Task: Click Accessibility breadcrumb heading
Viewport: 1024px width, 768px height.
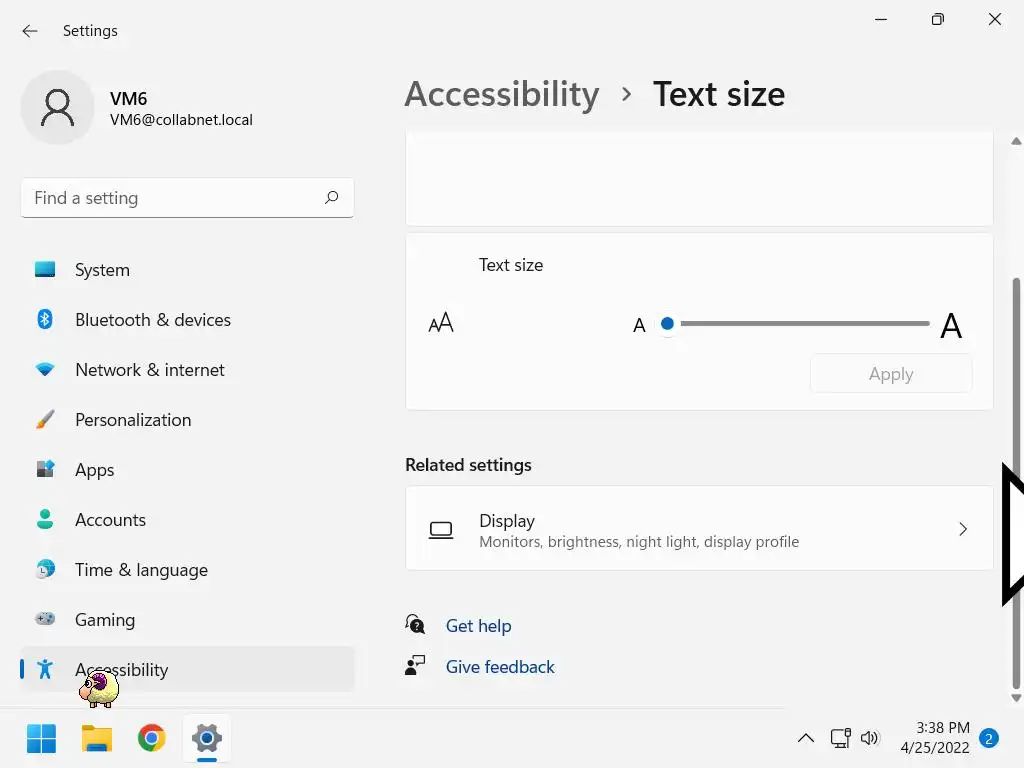Action: point(502,94)
